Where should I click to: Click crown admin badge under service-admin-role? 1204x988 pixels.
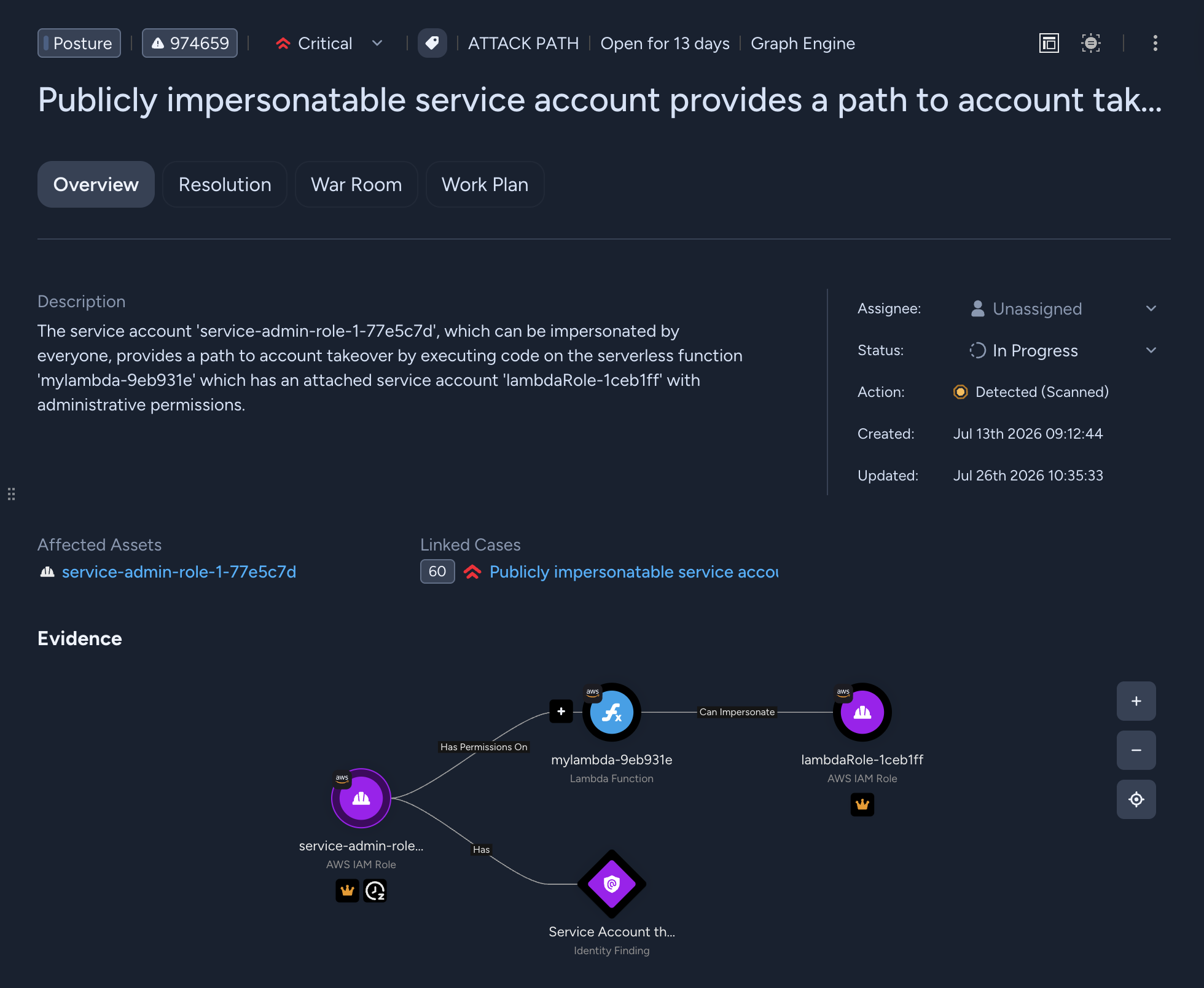[348, 890]
